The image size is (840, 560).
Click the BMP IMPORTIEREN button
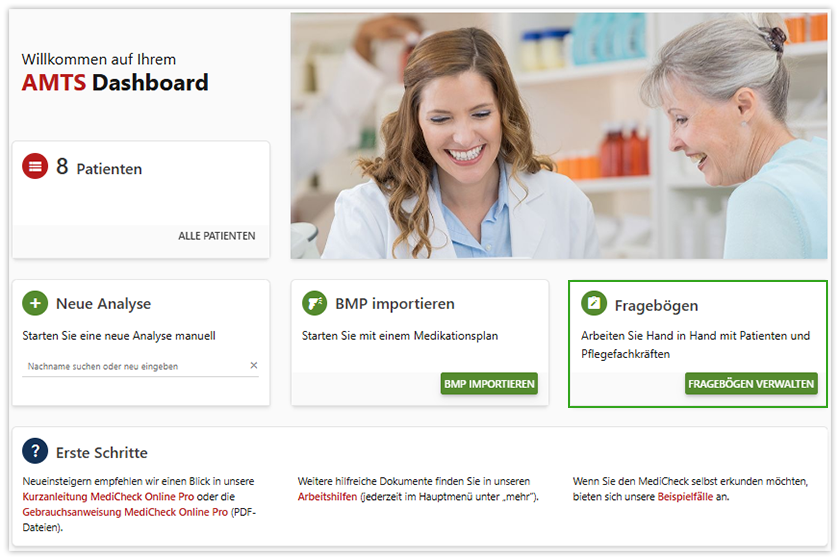tap(489, 384)
